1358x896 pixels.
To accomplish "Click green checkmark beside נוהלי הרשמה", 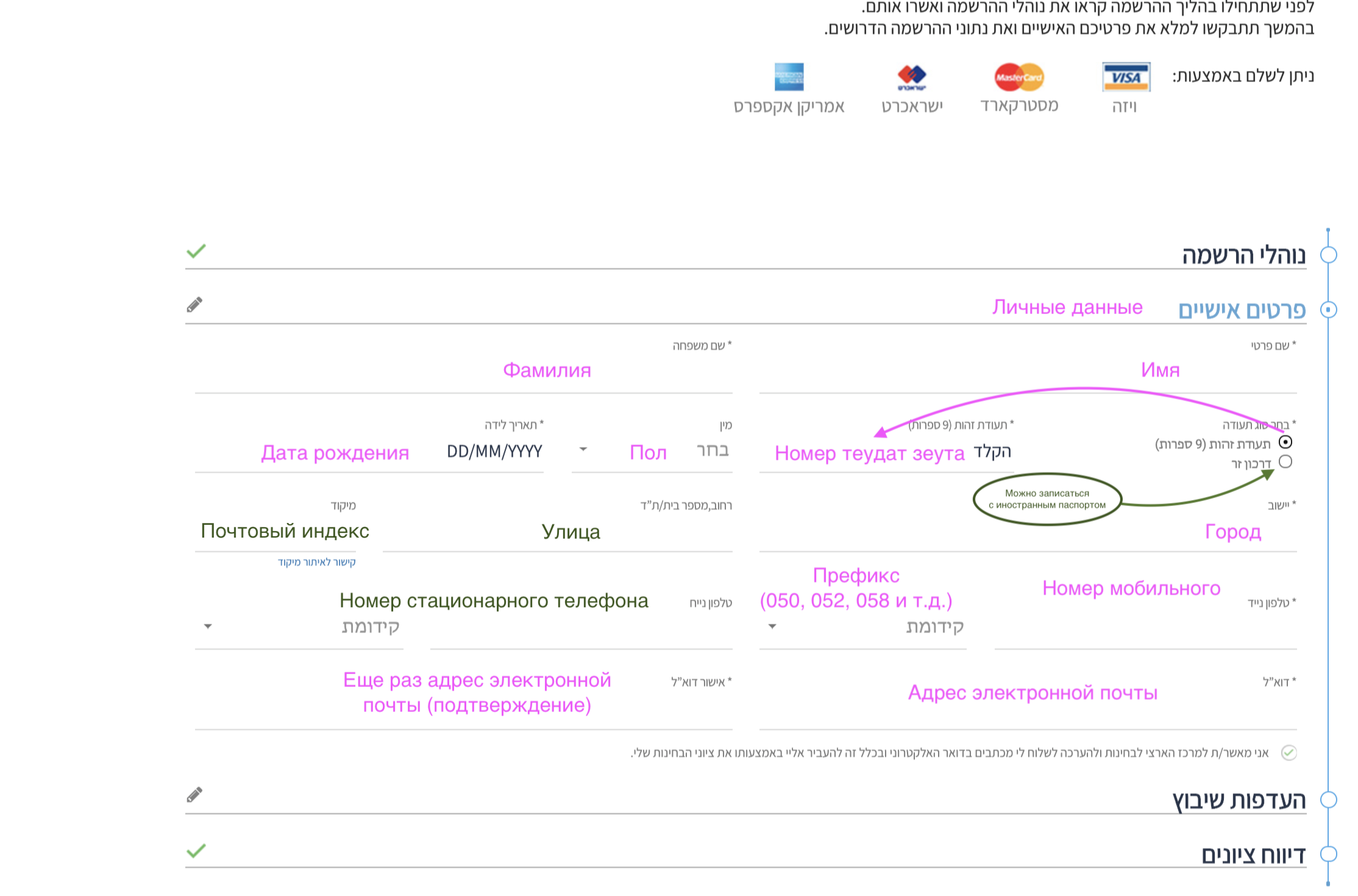I will [x=196, y=251].
